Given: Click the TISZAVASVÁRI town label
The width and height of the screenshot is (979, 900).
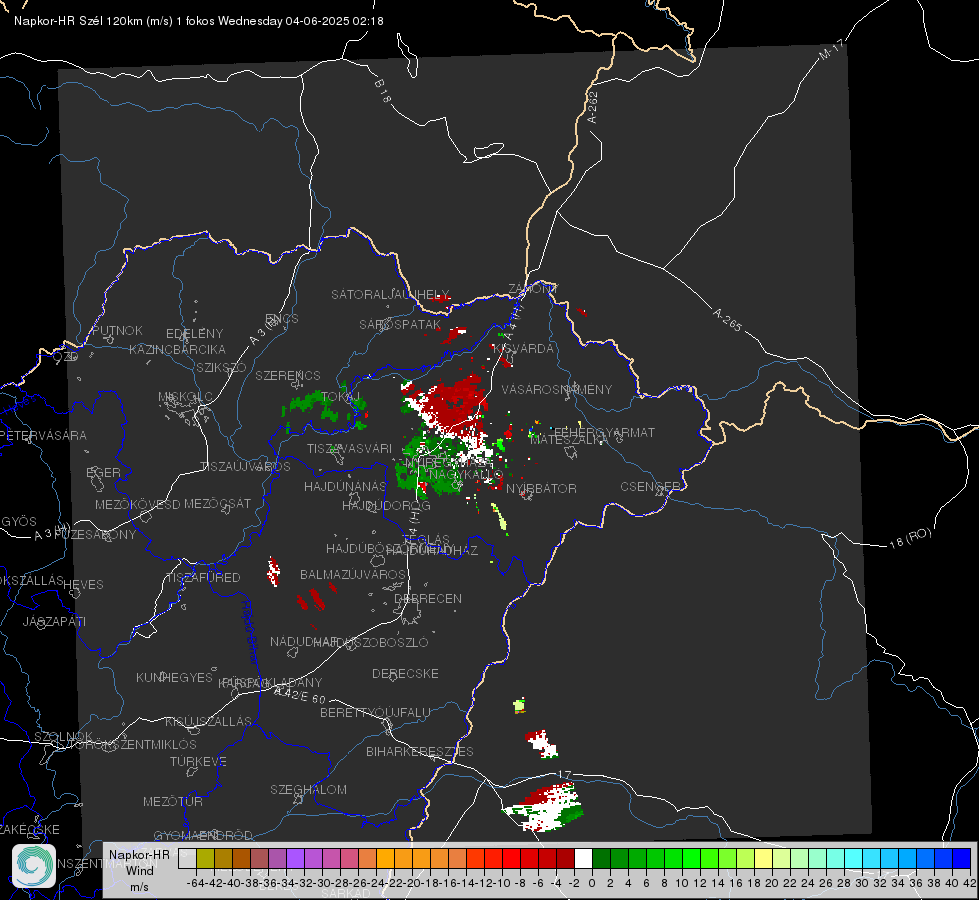Looking at the screenshot, I should 349,448.
